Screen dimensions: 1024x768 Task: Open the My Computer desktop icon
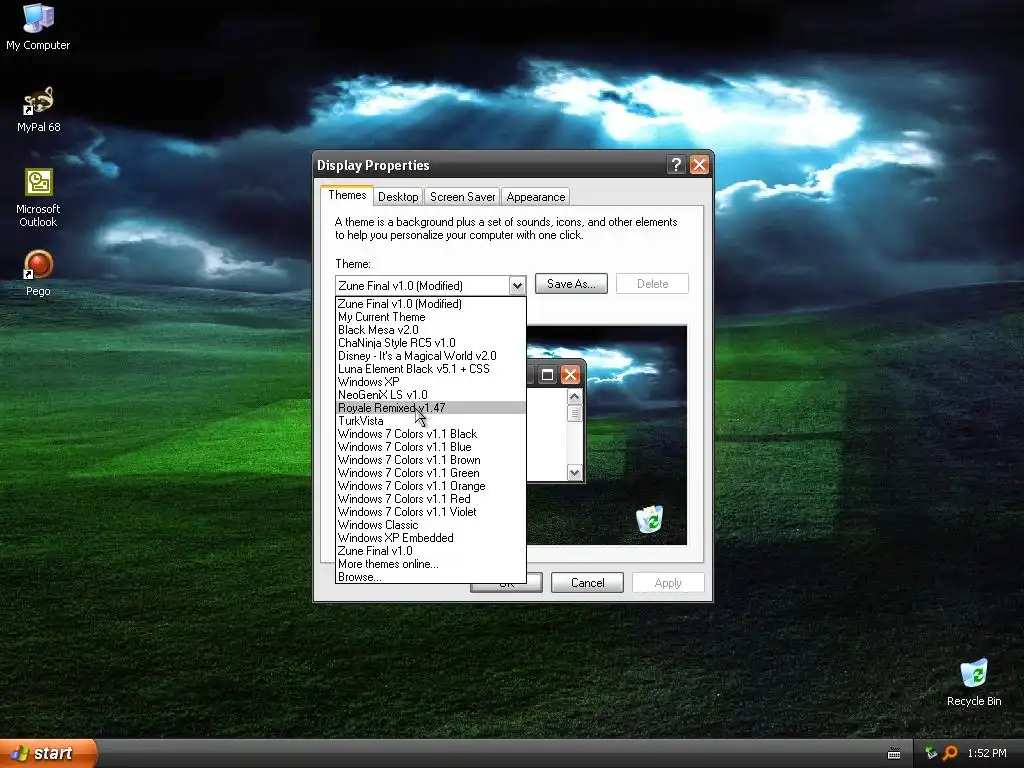(38, 26)
